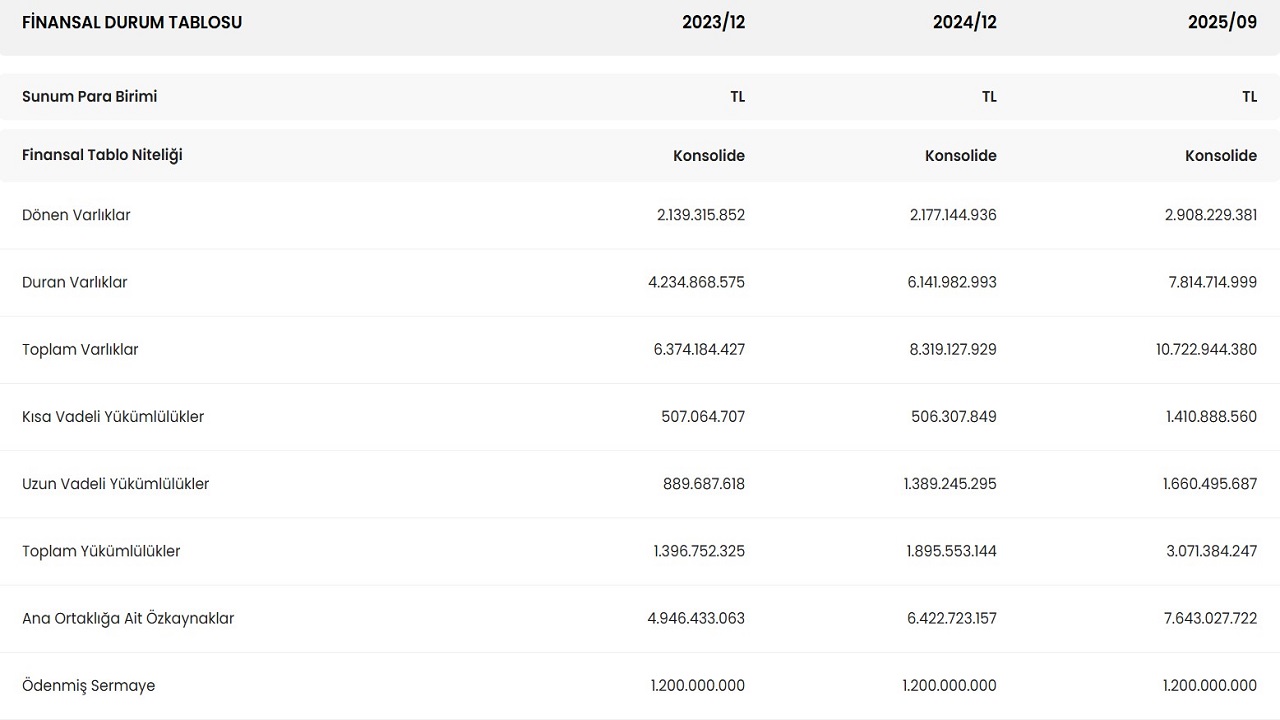Click the Sunum Para Birimi row label
The width and height of the screenshot is (1280, 720).
[x=89, y=97]
